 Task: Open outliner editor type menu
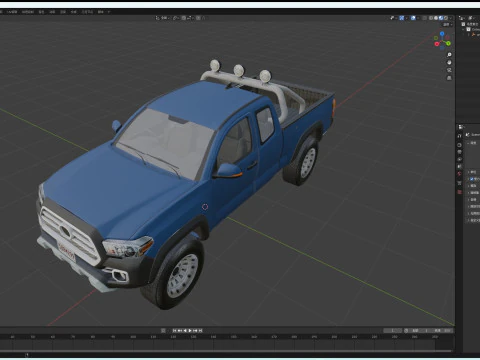pyautogui.click(x=462, y=18)
